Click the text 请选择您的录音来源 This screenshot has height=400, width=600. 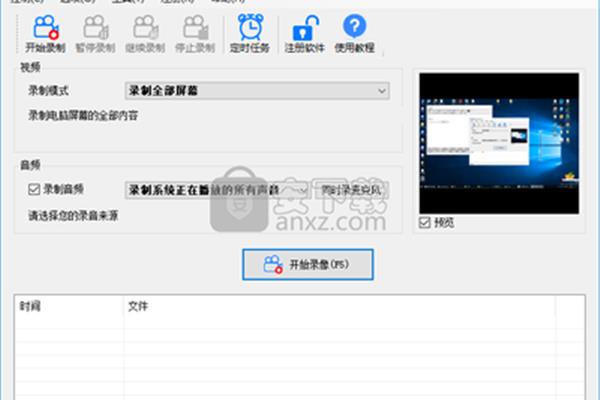(73, 216)
